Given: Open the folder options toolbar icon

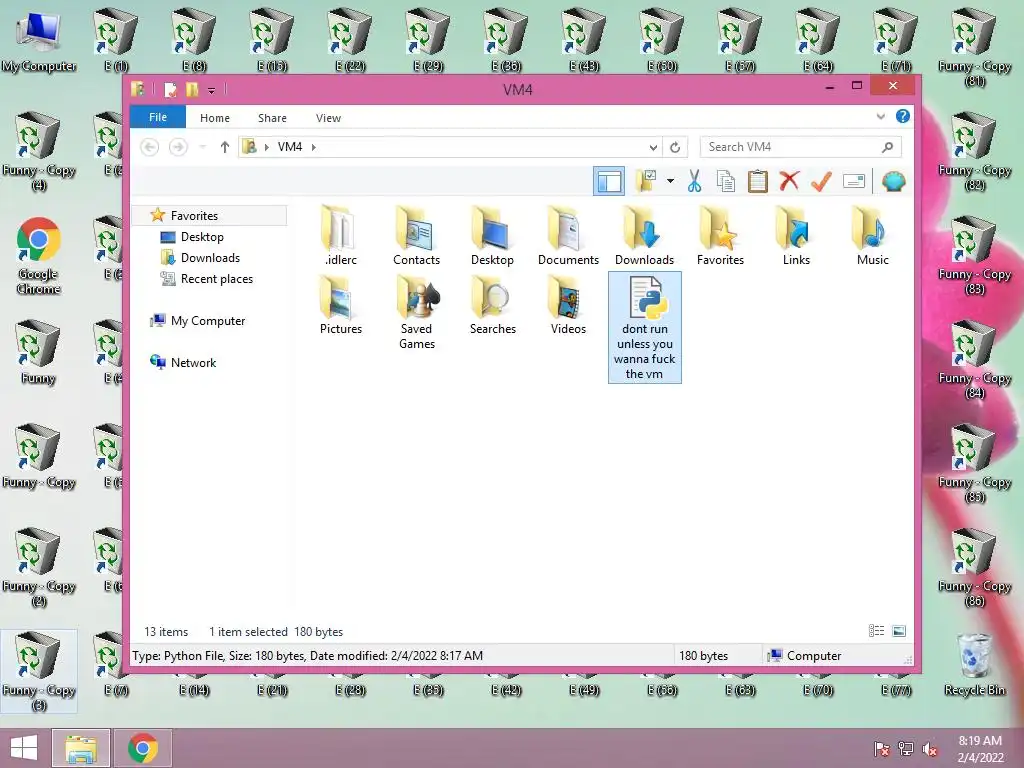Looking at the screenshot, I should (647, 181).
